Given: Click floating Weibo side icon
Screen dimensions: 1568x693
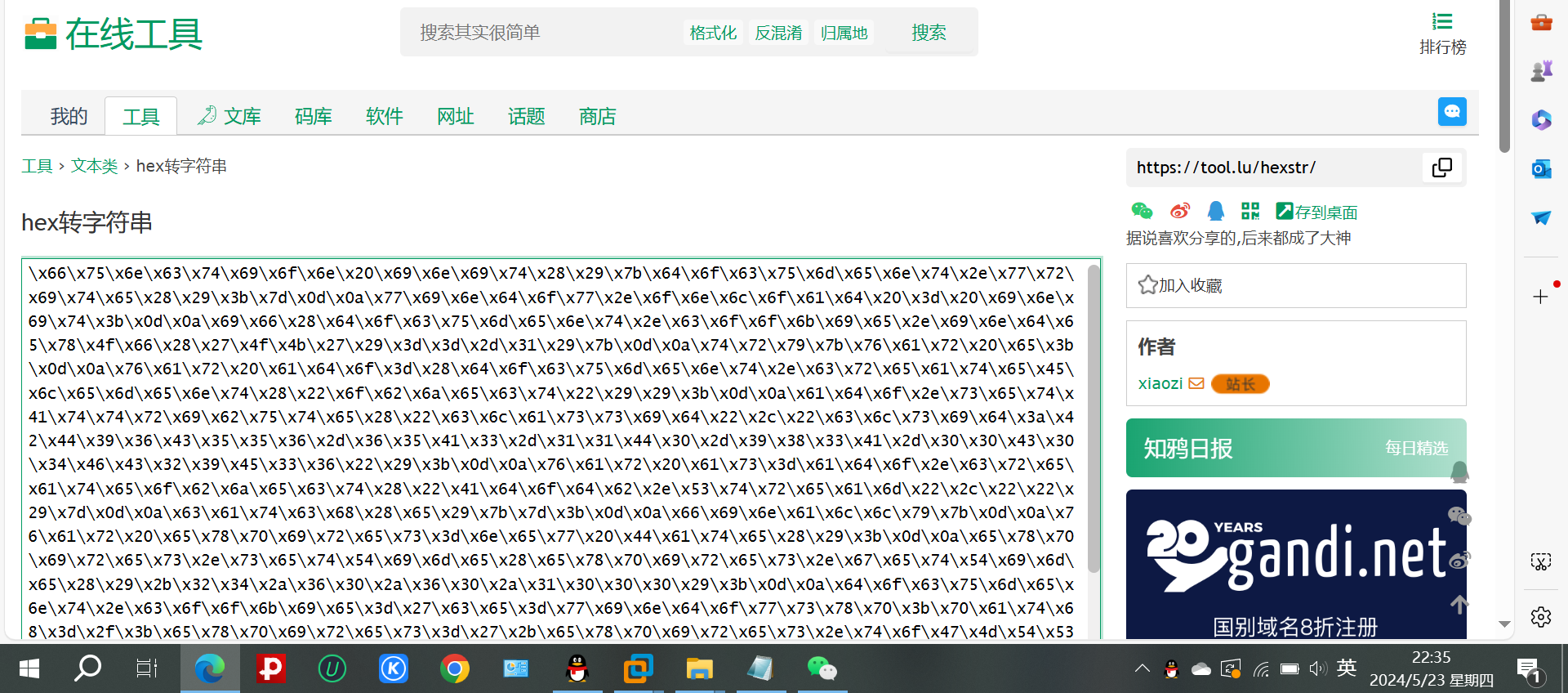Looking at the screenshot, I should (1459, 561).
